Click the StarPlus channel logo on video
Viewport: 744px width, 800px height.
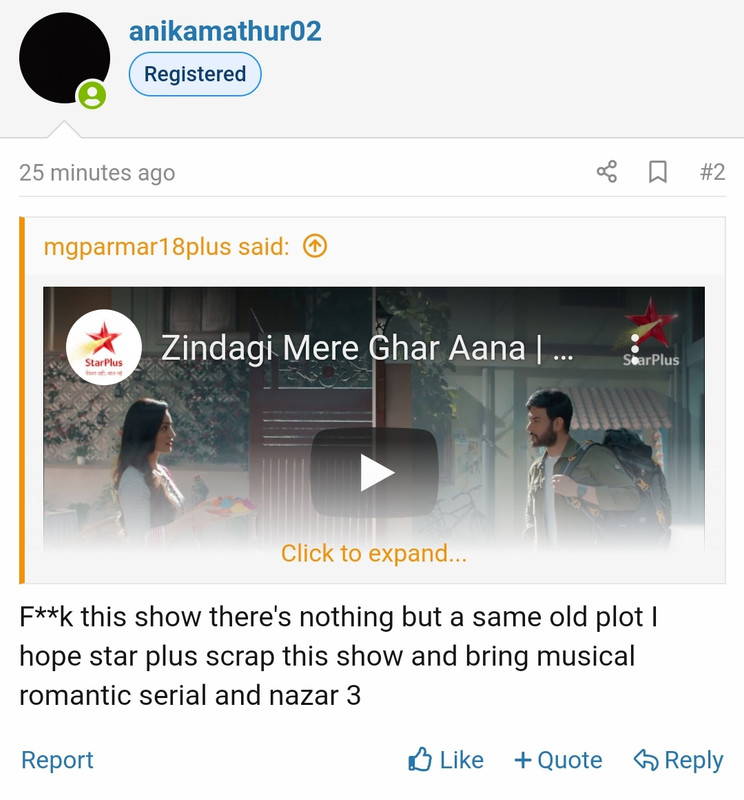(x=104, y=347)
